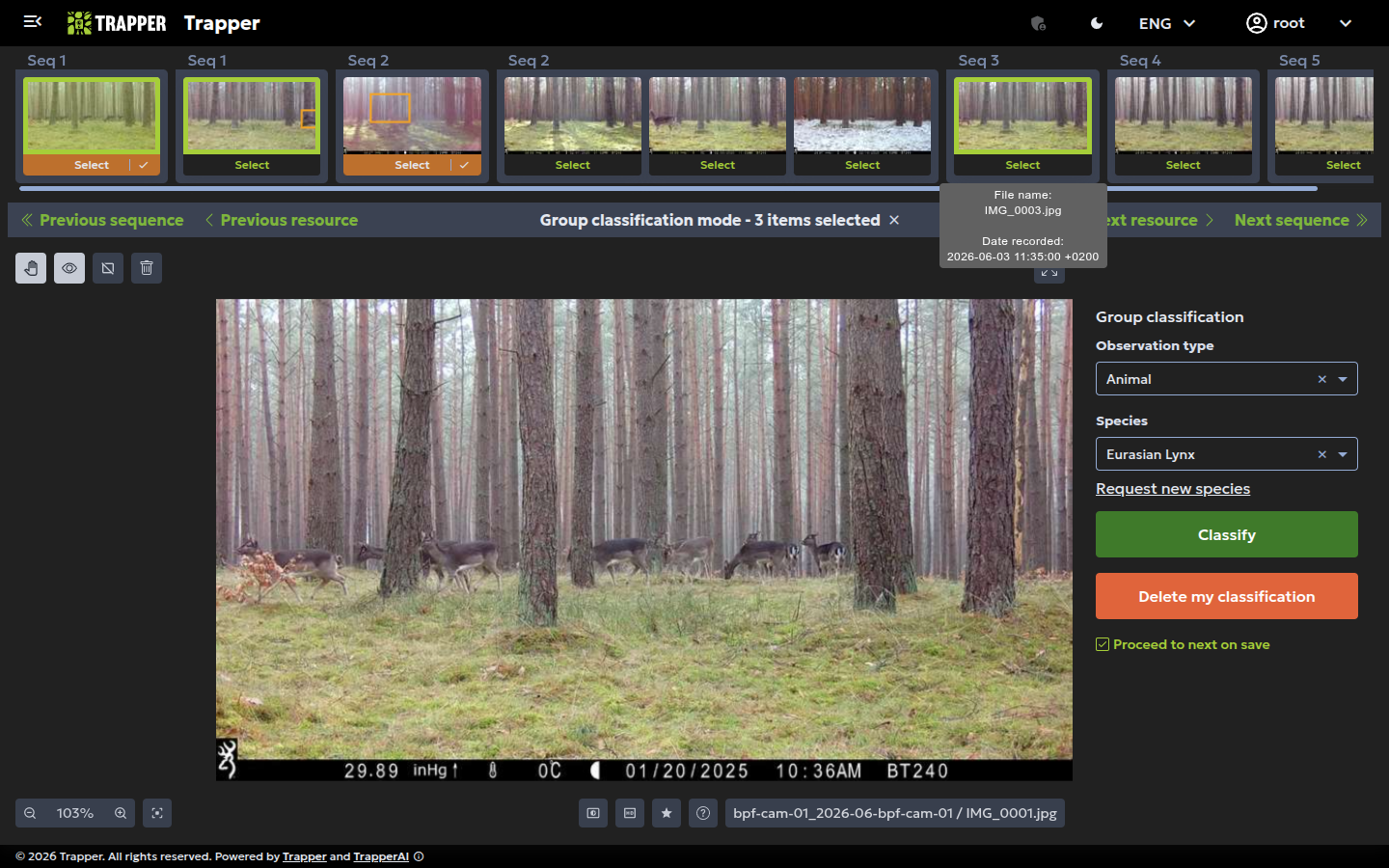
Task: Toggle Proceed to next on save checkbox
Action: pyautogui.click(x=1103, y=644)
